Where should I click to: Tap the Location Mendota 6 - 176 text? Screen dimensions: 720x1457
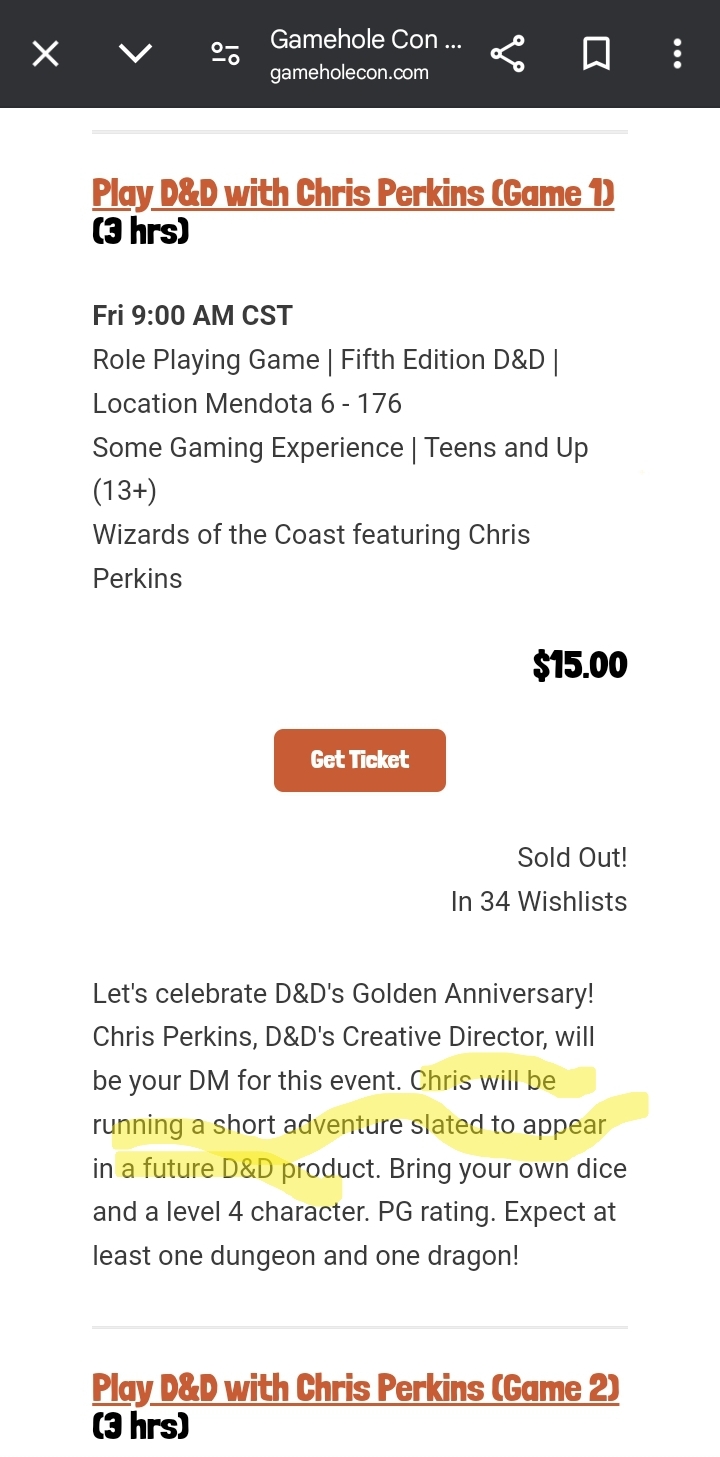pyautogui.click(x=247, y=404)
